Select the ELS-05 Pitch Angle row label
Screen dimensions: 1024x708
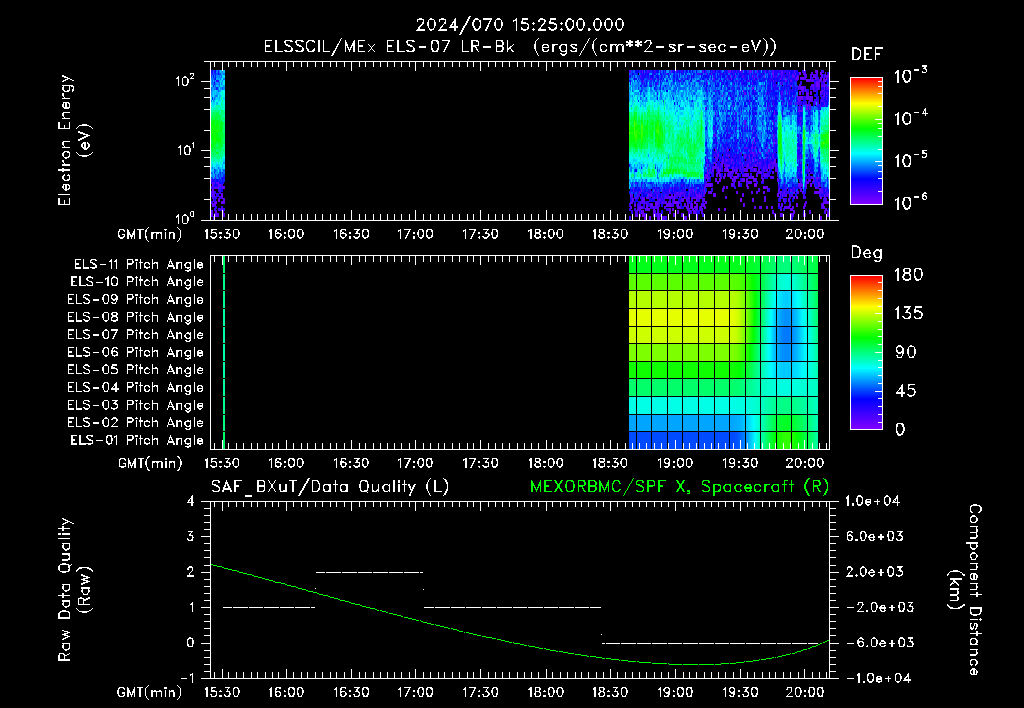click(136, 370)
